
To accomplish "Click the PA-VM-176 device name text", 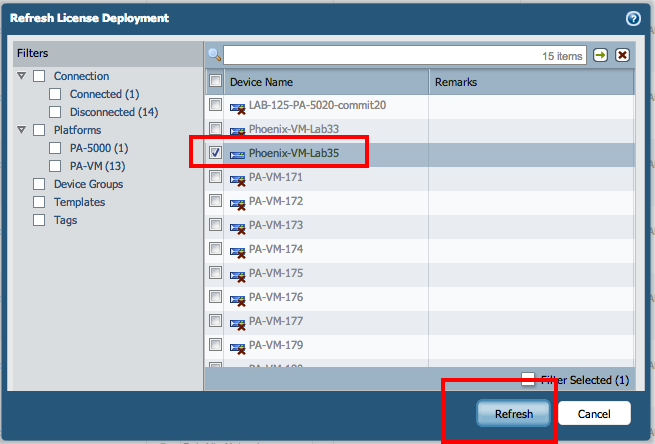I will pyautogui.click(x=276, y=297).
